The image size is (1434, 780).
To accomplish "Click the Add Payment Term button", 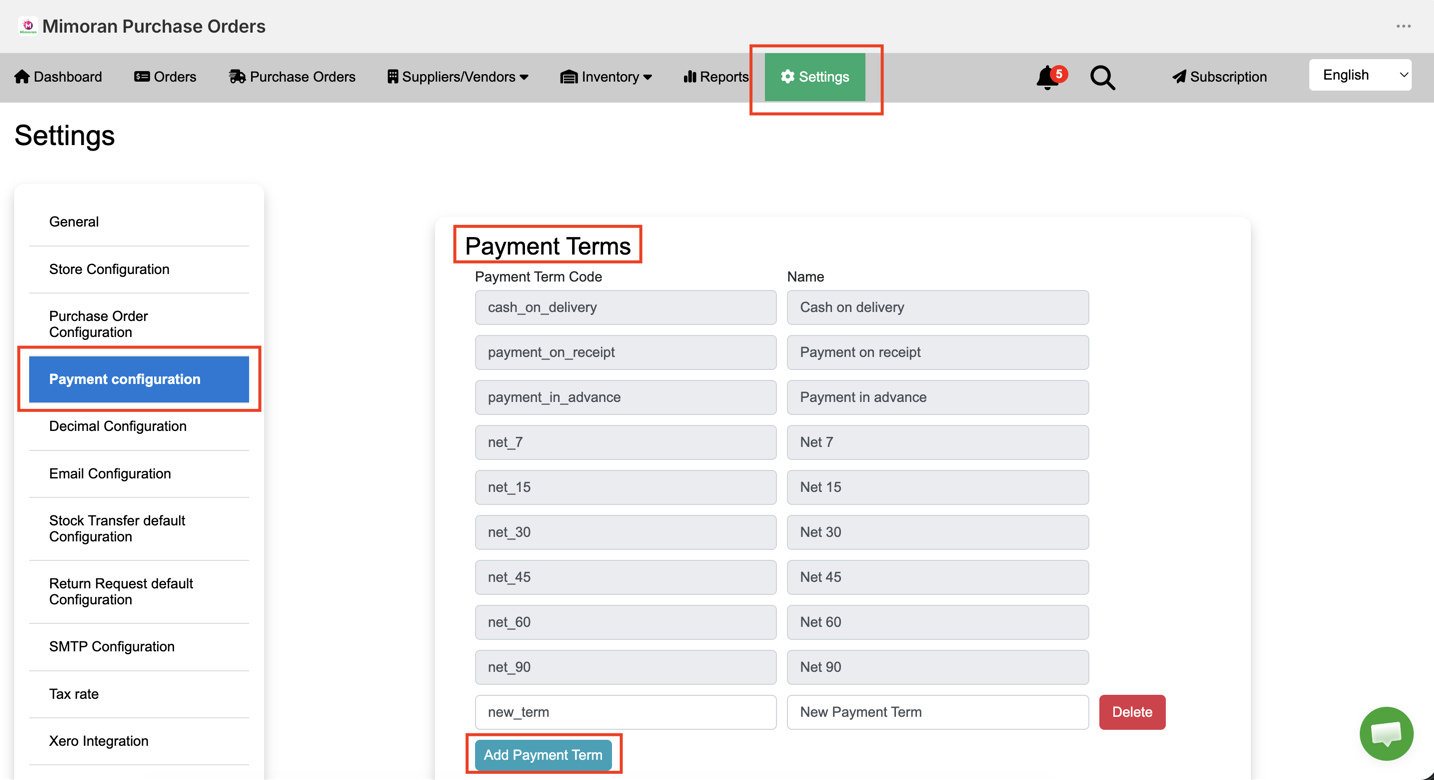I will coord(543,755).
